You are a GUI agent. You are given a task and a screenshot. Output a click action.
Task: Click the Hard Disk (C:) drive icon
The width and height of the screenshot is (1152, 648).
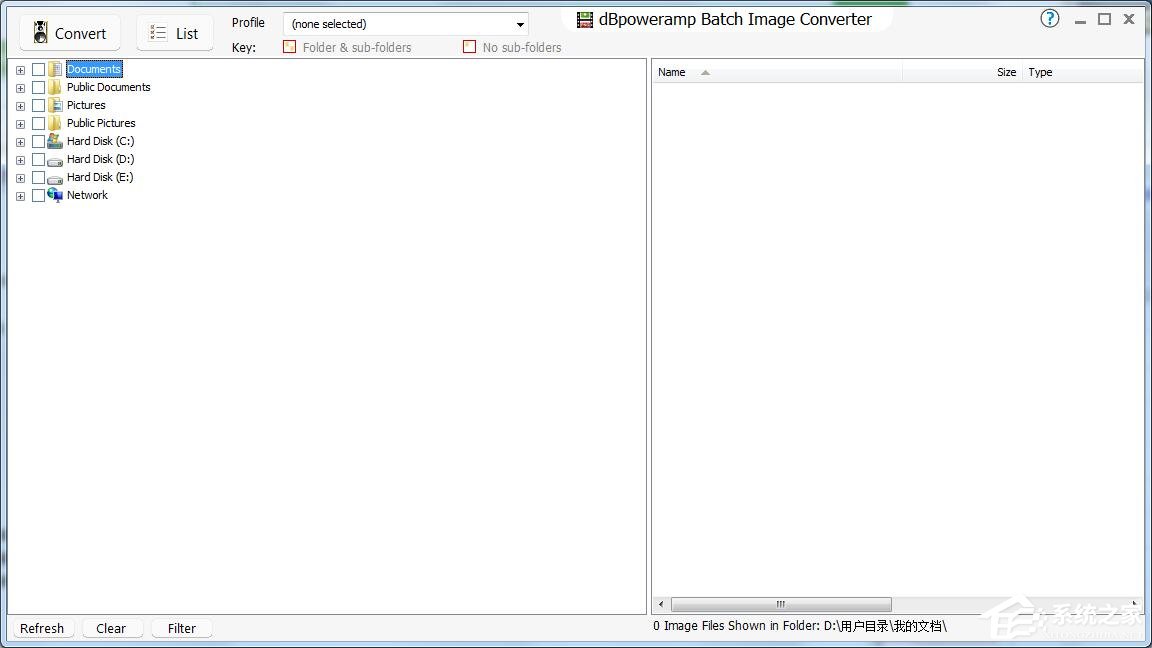55,141
